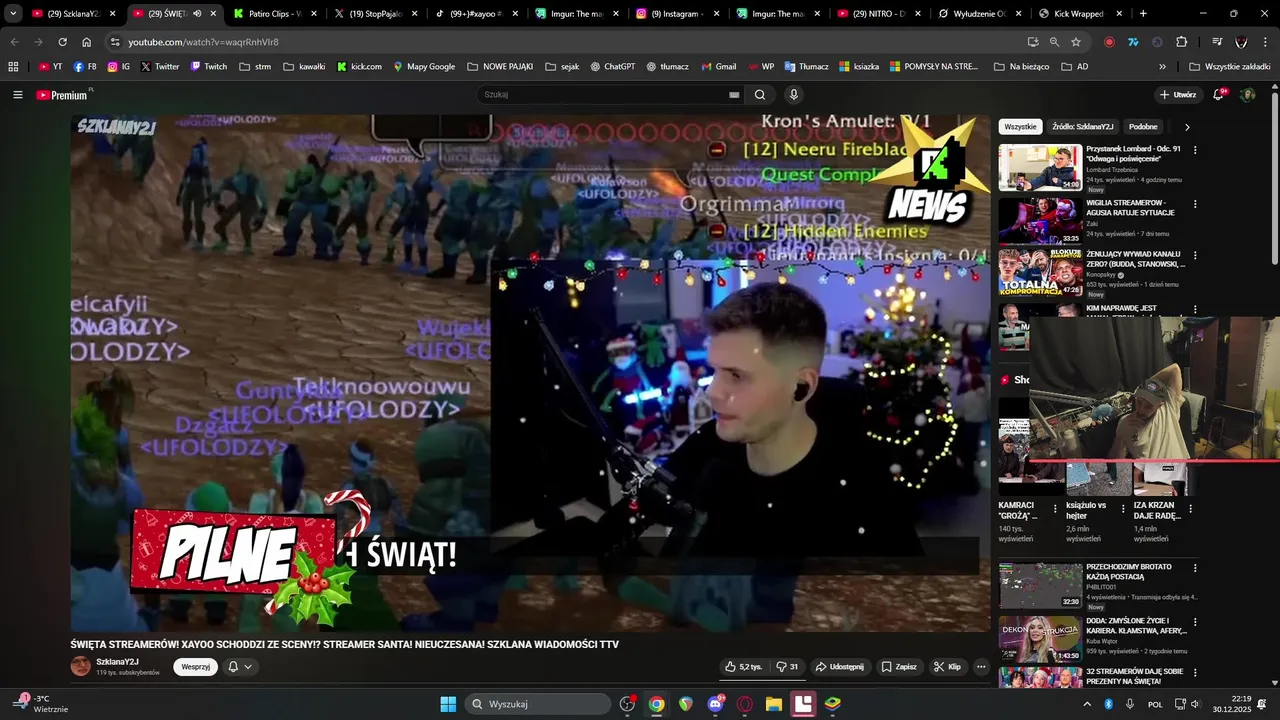
Task: Select the Źródło: SzklanaY2J filter chip
Action: click(1082, 127)
